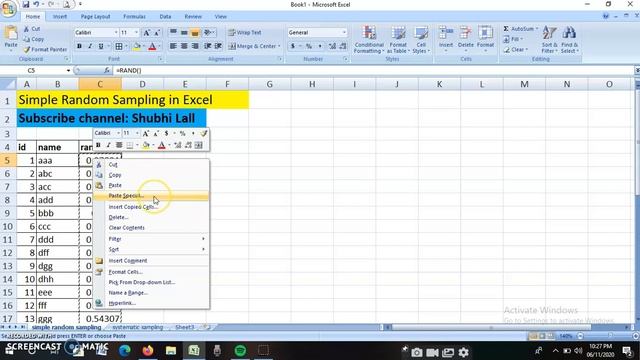Click the Save icon in quick access toolbar

coord(26,4)
